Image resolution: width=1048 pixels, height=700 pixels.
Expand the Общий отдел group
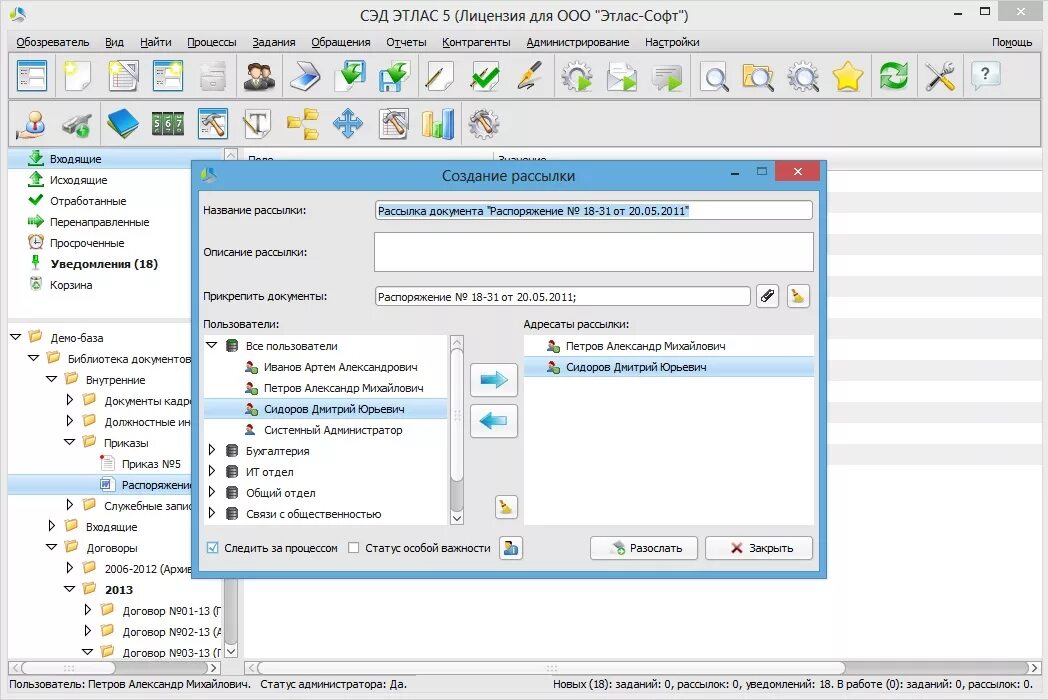click(x=212, y=492)
